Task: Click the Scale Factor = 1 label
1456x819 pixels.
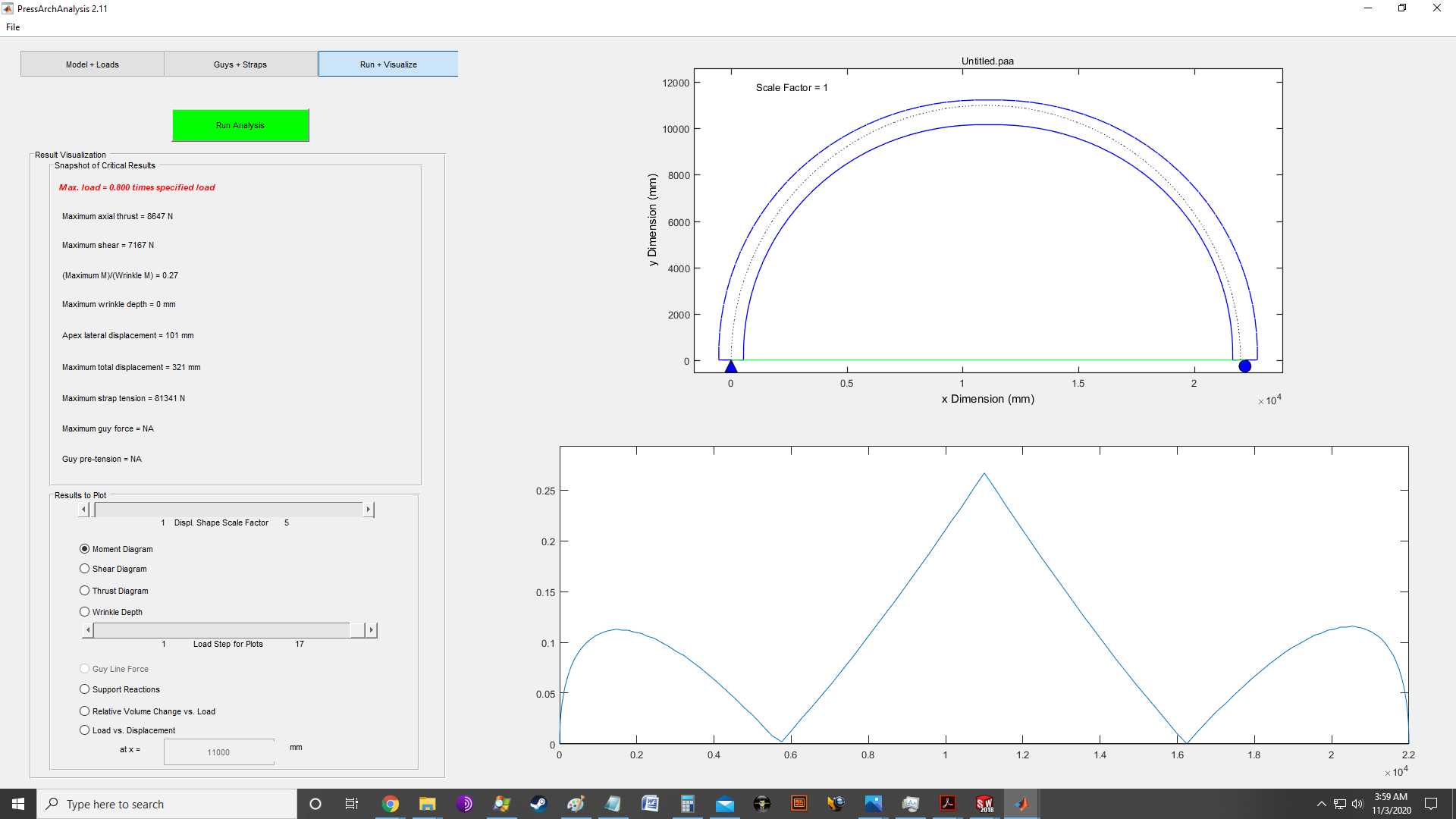Action: [792, 88]
